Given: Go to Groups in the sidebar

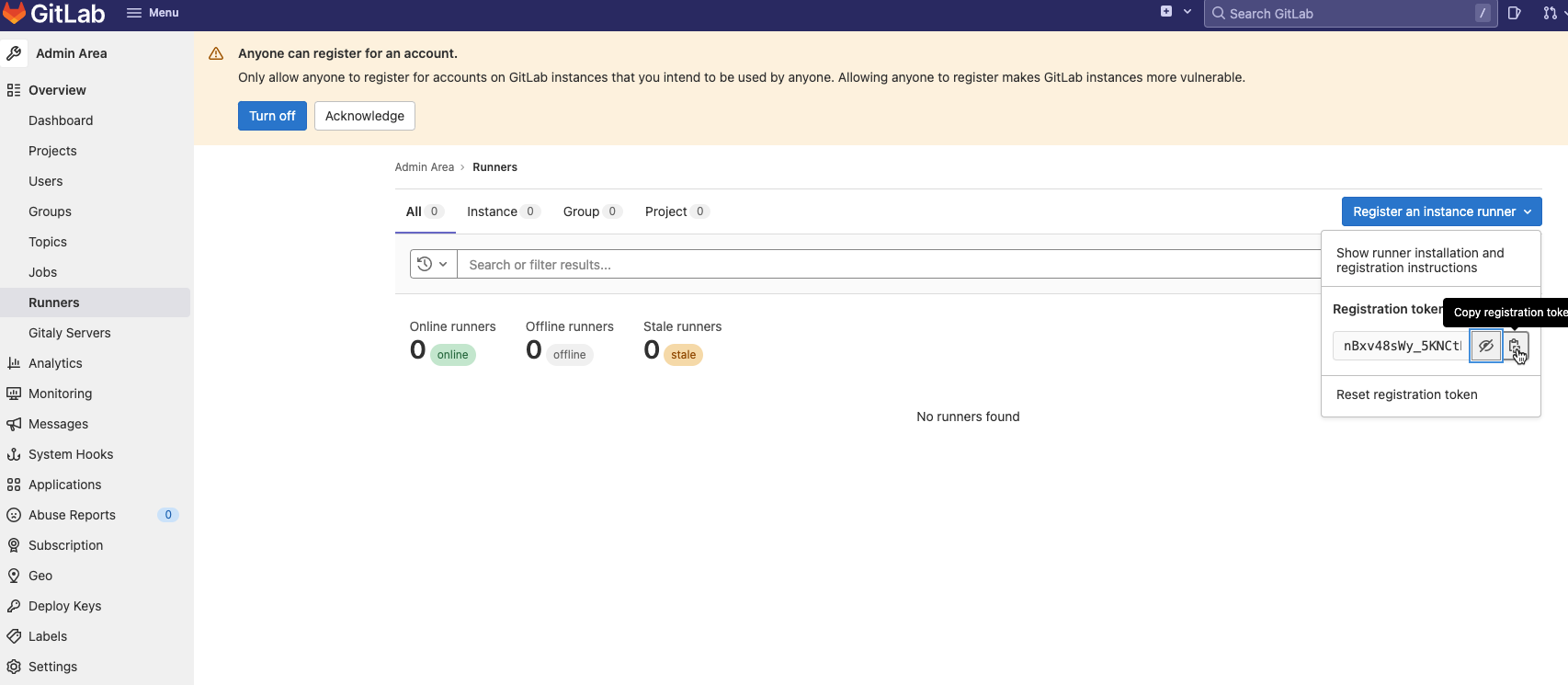Looking at the screenshot, I should [50, 211].
